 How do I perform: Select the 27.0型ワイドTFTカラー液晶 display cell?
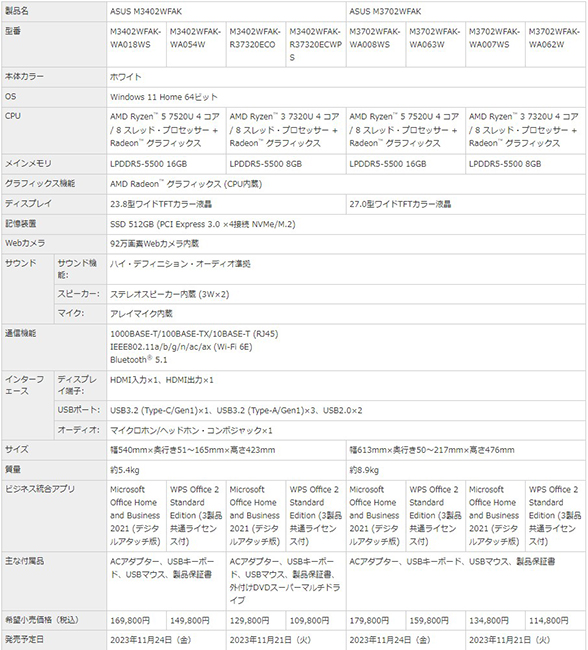point(466,204)
